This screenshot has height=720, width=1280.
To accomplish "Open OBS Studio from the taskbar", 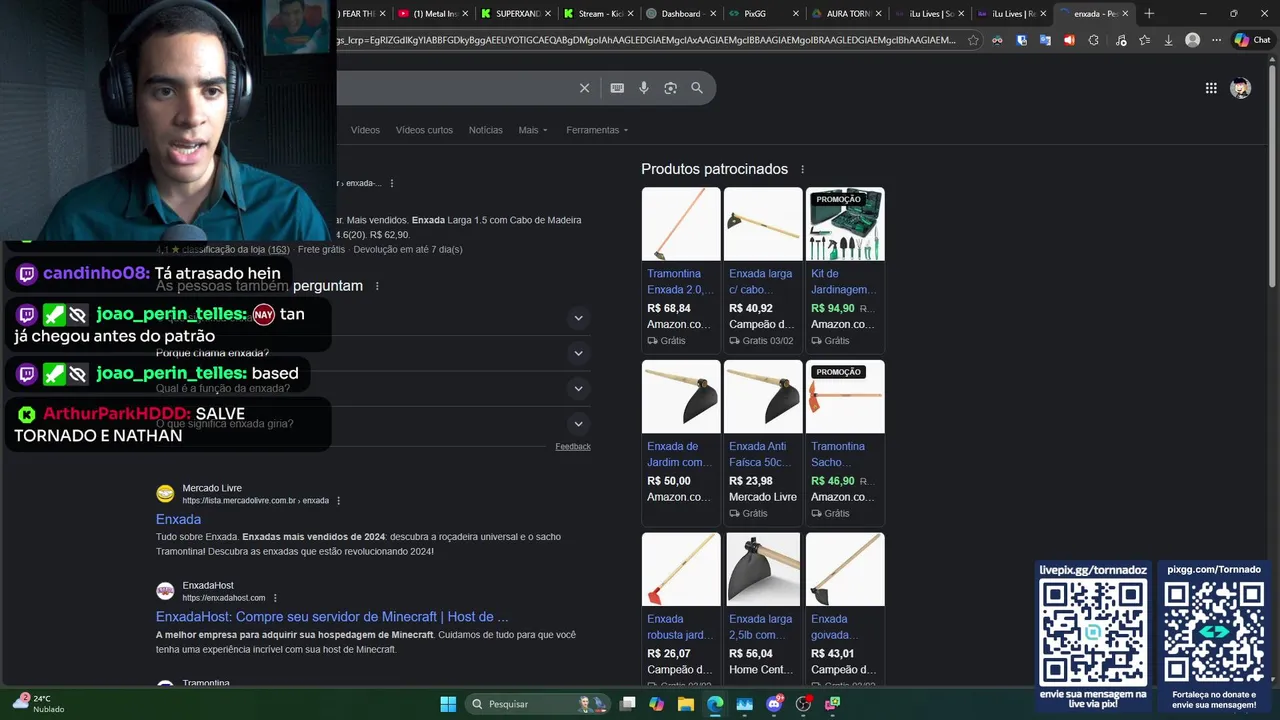I will (x=803, y=704).
